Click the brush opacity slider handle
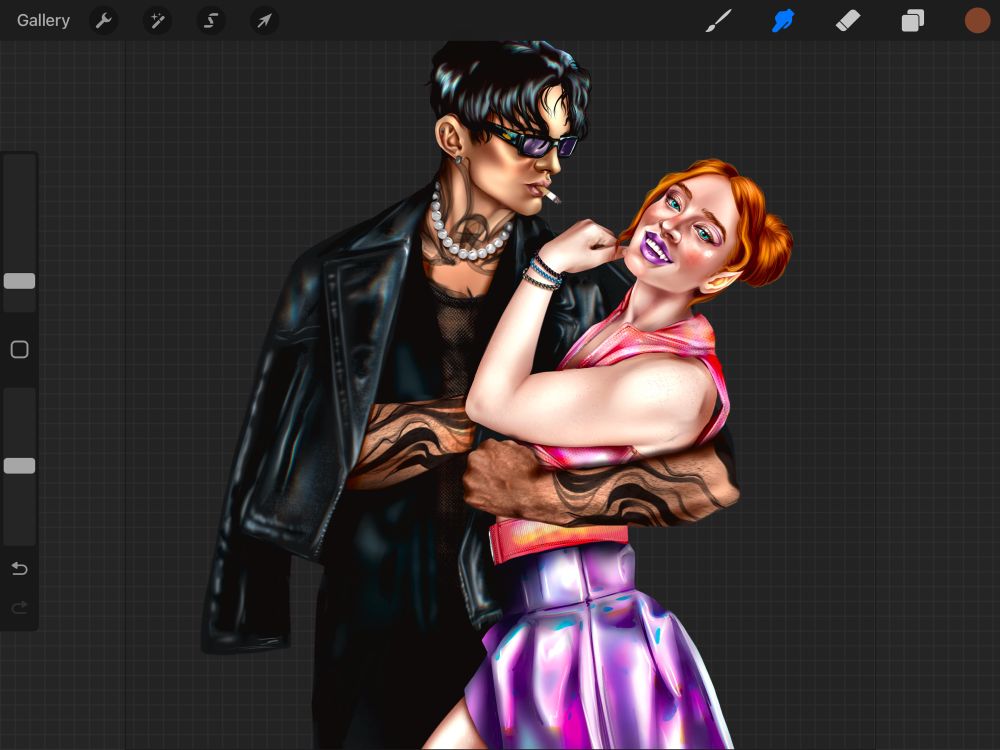The height and width of the screenshot is (750, 1000). (19, 466)
